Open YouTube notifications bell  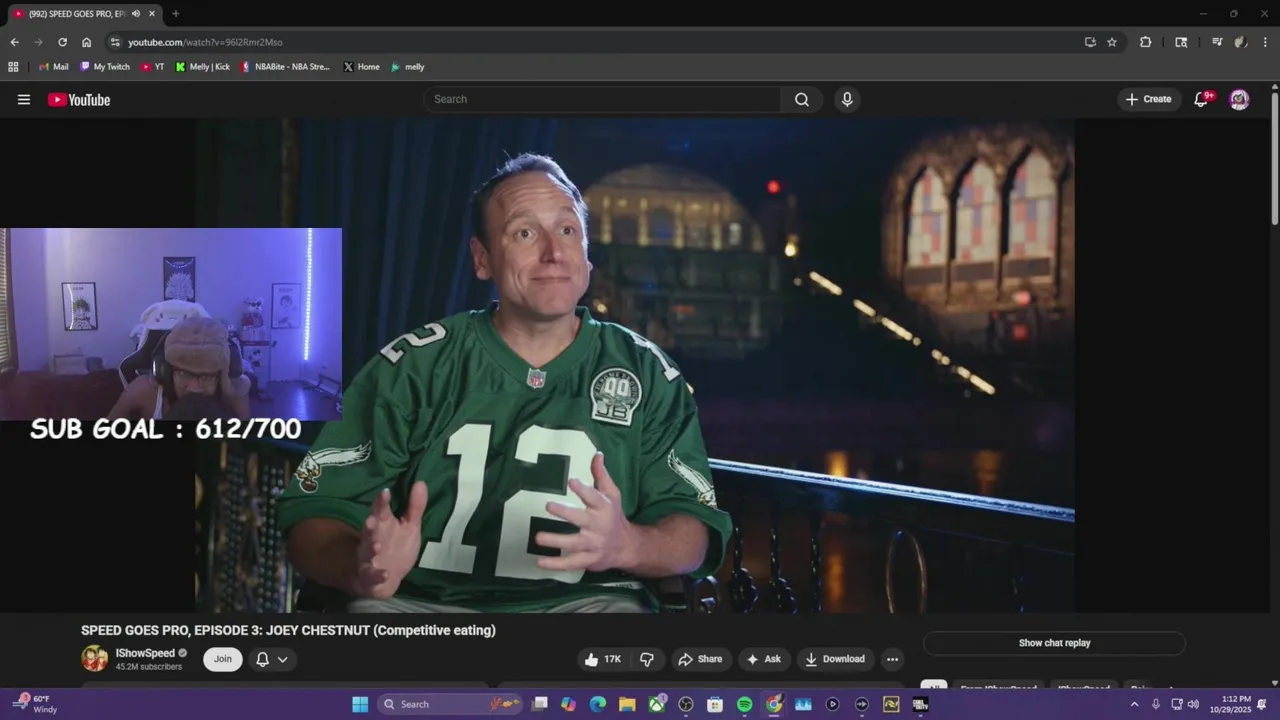tap(1202, 99)
